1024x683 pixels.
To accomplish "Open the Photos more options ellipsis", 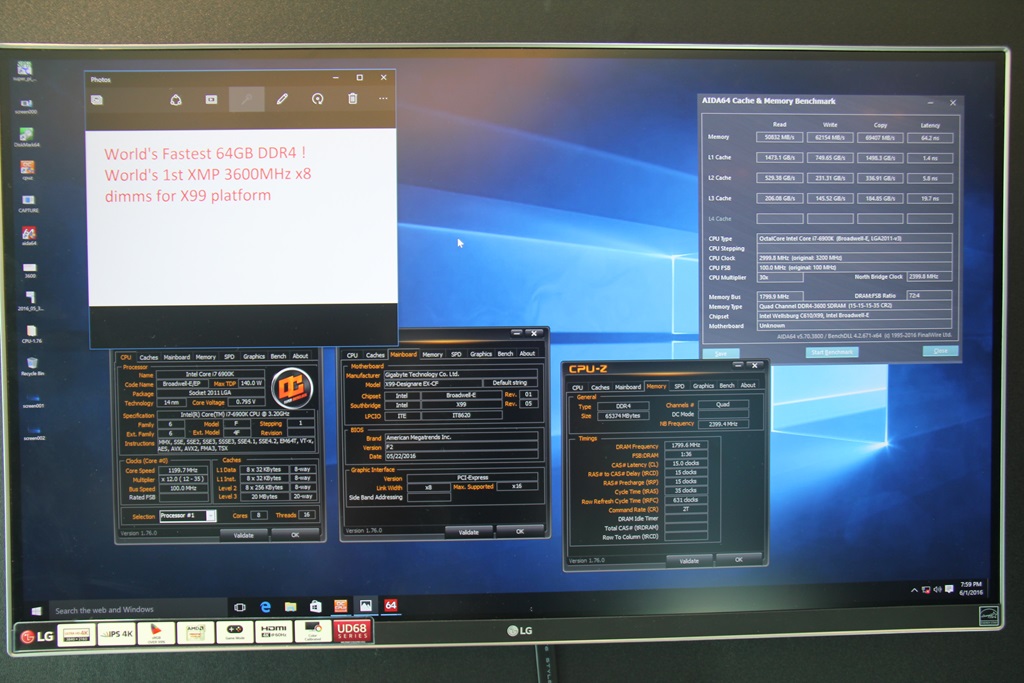I will click(383, 99).
